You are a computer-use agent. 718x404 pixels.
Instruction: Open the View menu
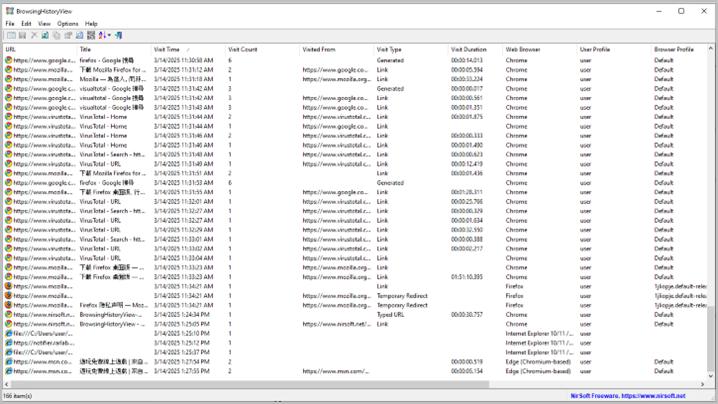44,23
